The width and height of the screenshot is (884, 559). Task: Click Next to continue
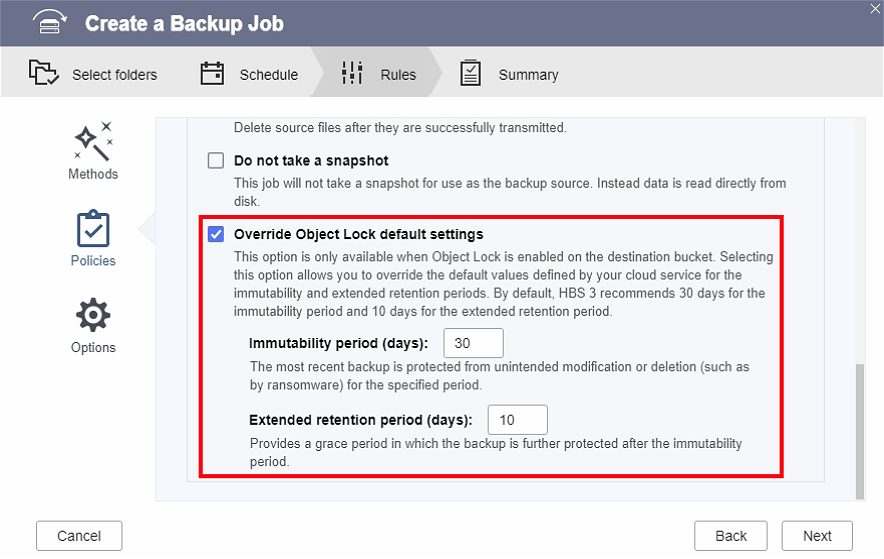tap(817, 536)
